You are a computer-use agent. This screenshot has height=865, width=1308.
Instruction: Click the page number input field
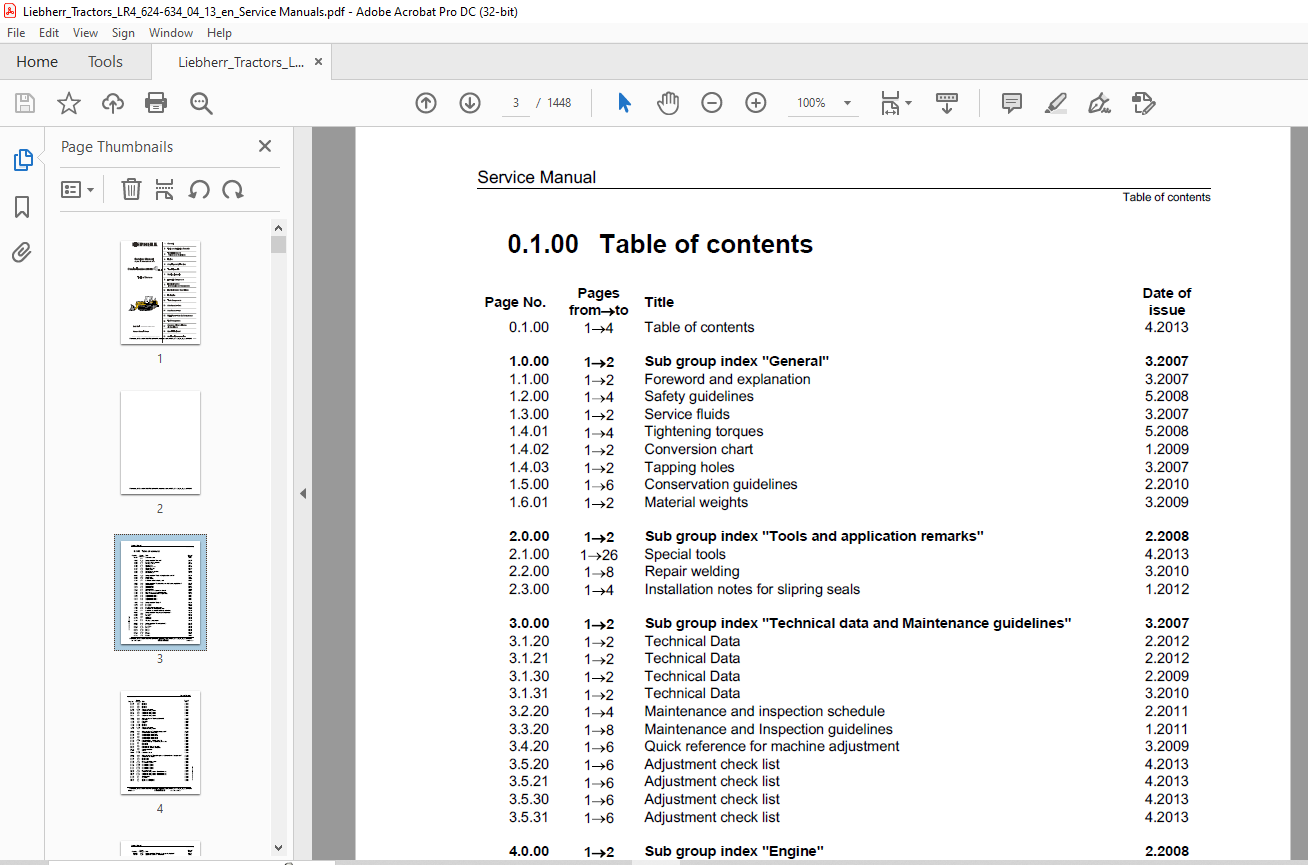[515, 103]
